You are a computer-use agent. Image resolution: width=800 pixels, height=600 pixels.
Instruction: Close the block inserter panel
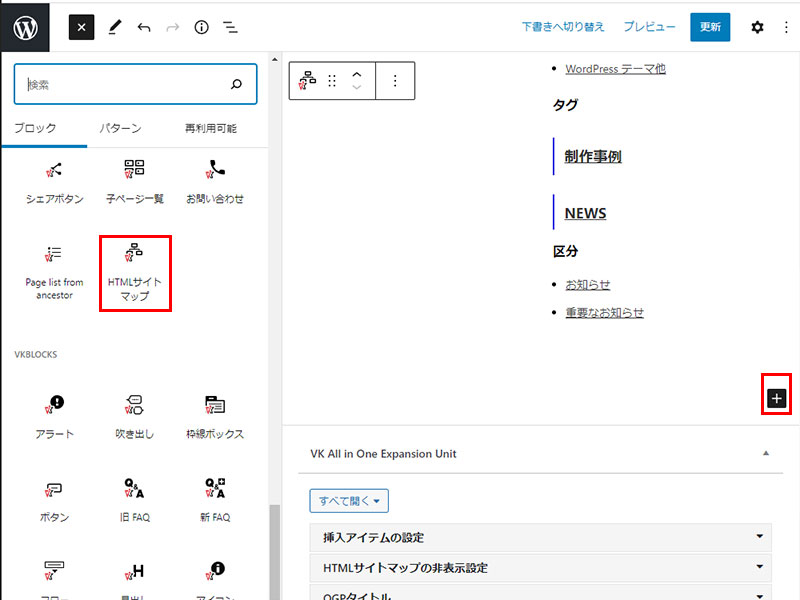[81, 27]
